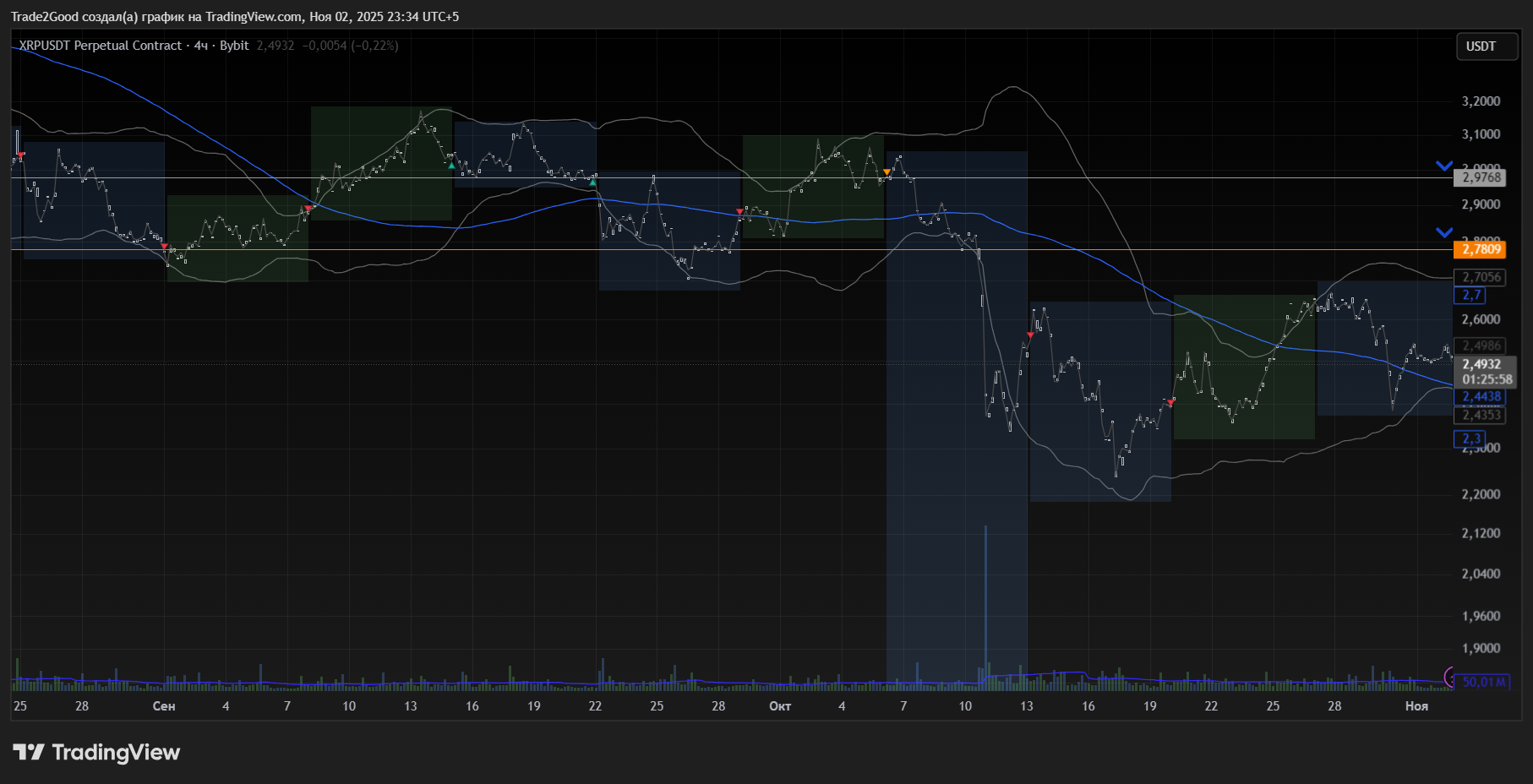
Task: Click the red arrow marker at far left
Action: coord(21,155)
